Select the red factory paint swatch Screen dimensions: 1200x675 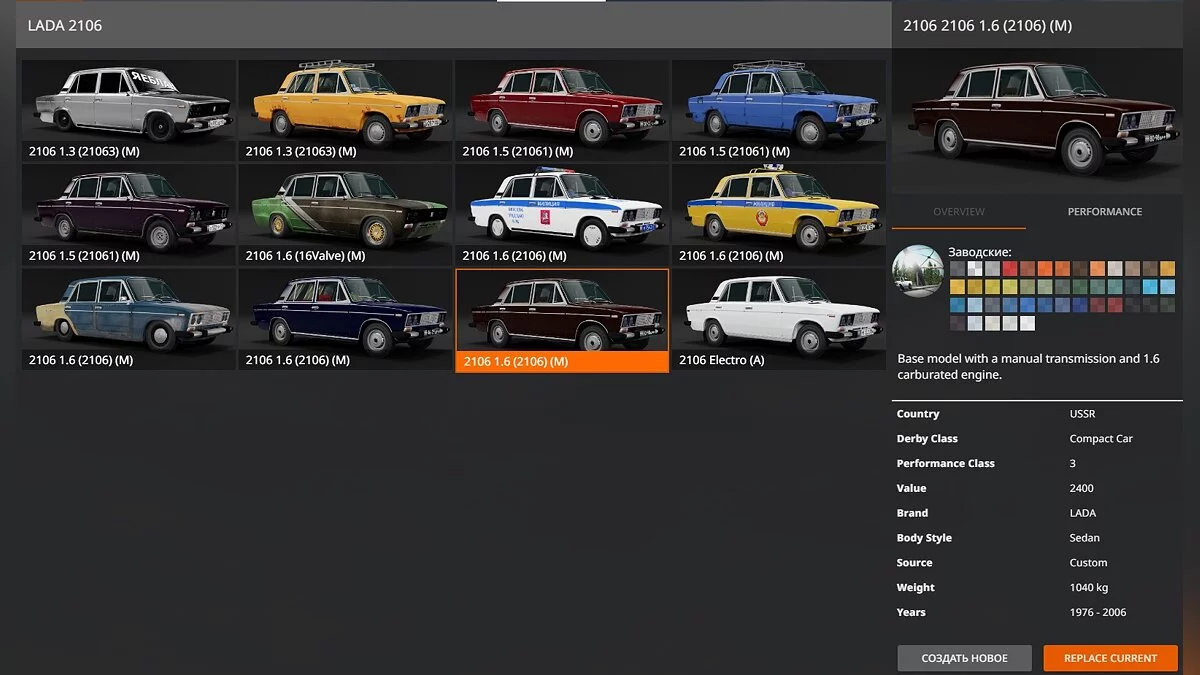(x=1010, y=269)
